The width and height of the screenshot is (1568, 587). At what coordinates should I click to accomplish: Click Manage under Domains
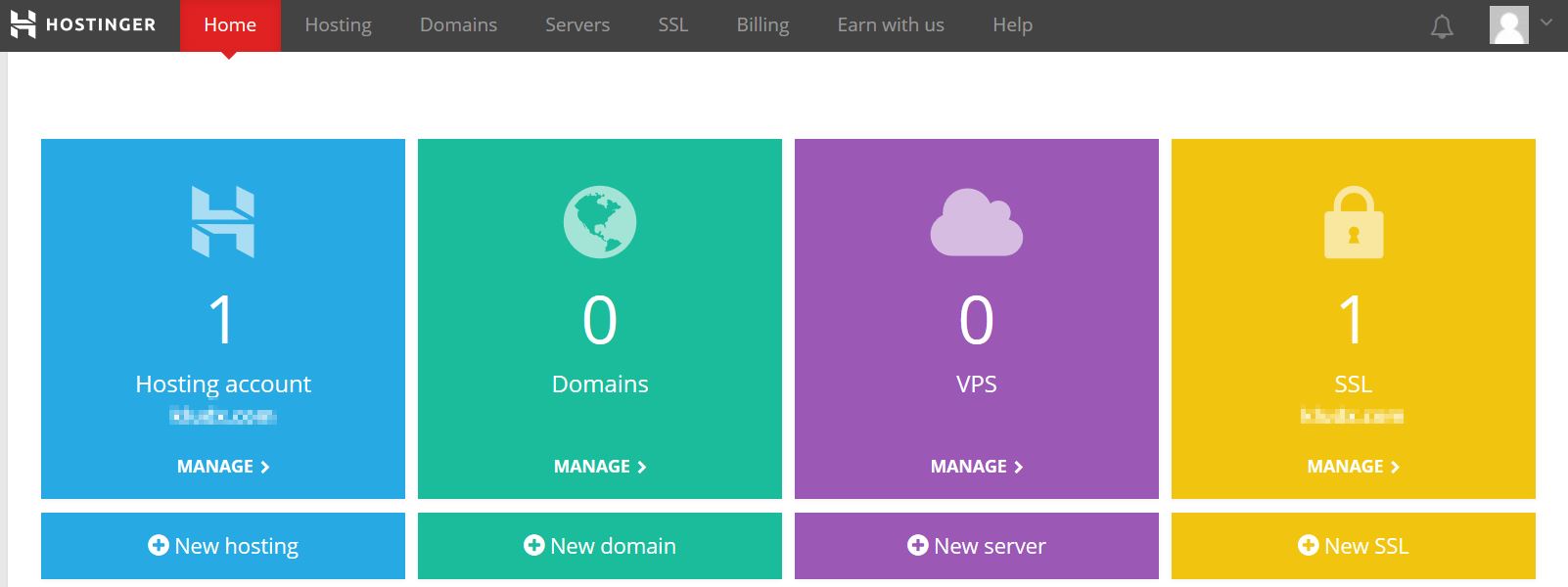coord(600,467)
